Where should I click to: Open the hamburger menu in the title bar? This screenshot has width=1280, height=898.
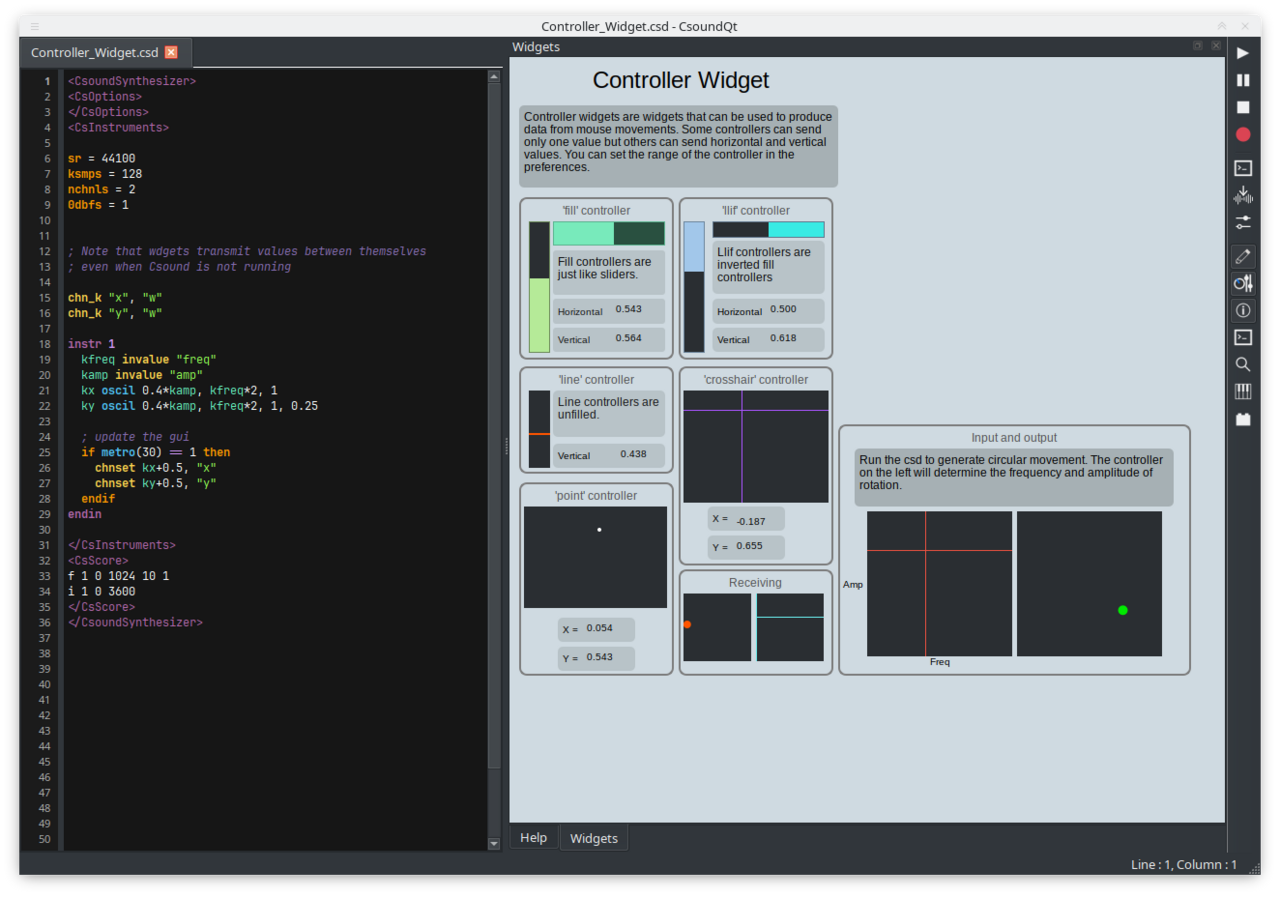coord(35,26)
